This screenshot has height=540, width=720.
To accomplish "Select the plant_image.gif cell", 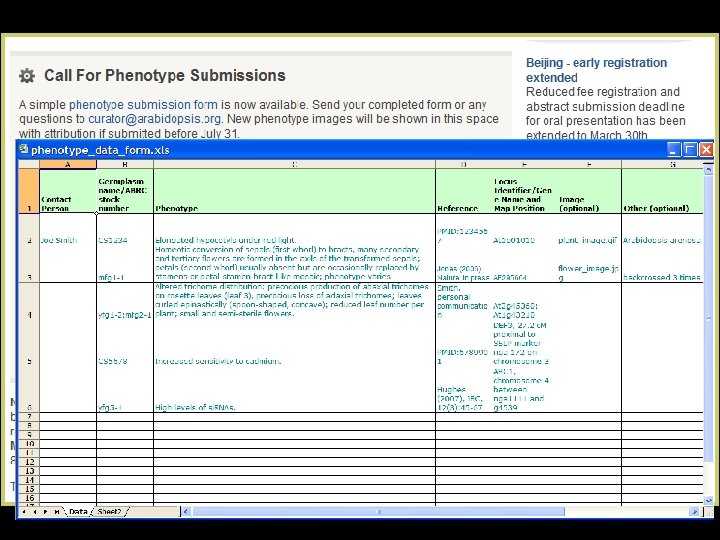I will coord(589,229).
